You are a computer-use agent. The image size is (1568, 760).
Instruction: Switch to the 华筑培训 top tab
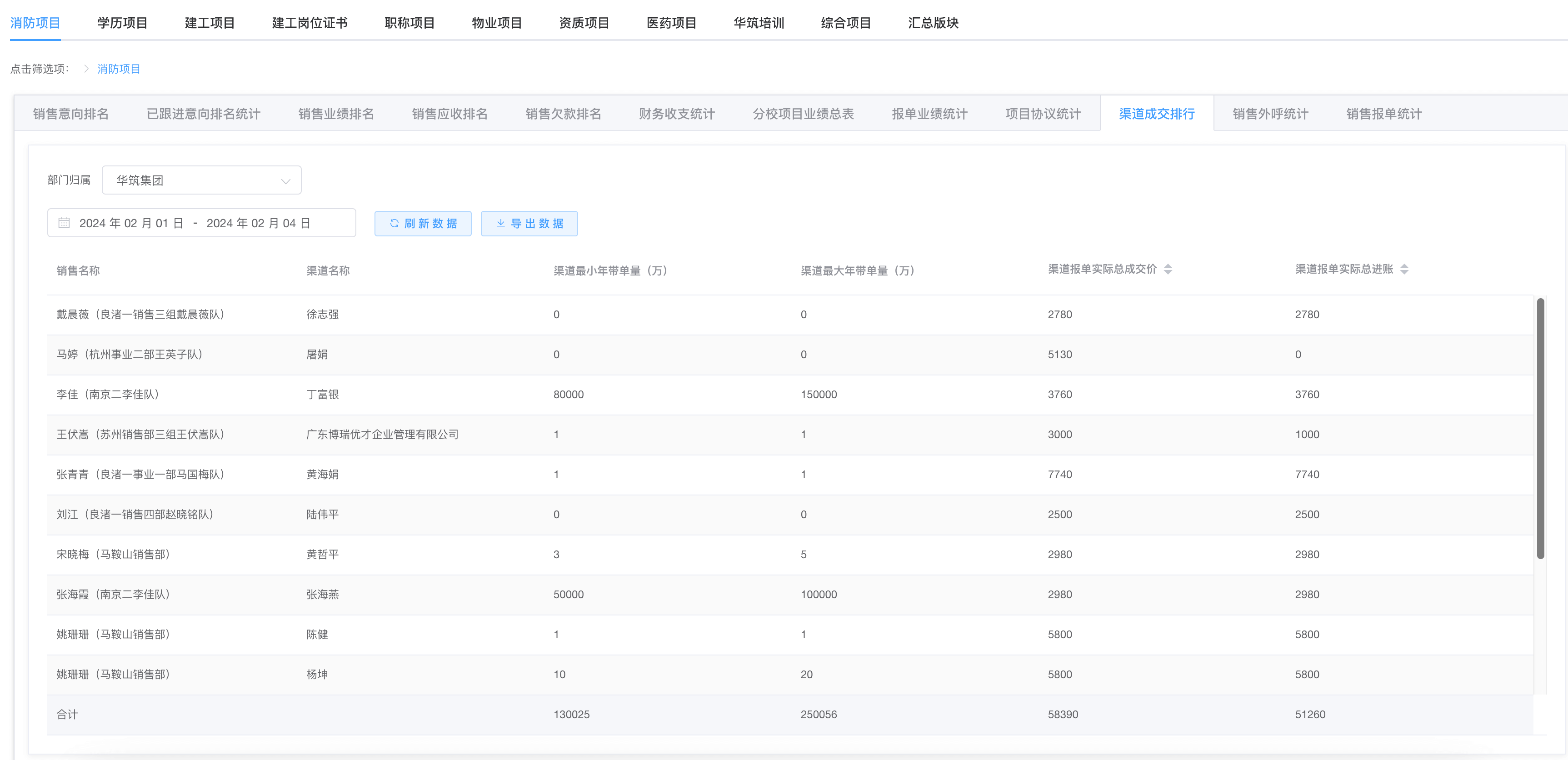[x=759, y=23]
